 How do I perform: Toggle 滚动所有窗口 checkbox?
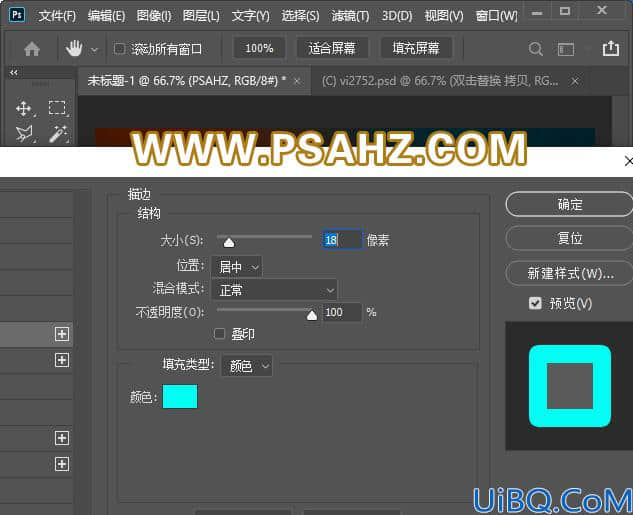(119, 49)
